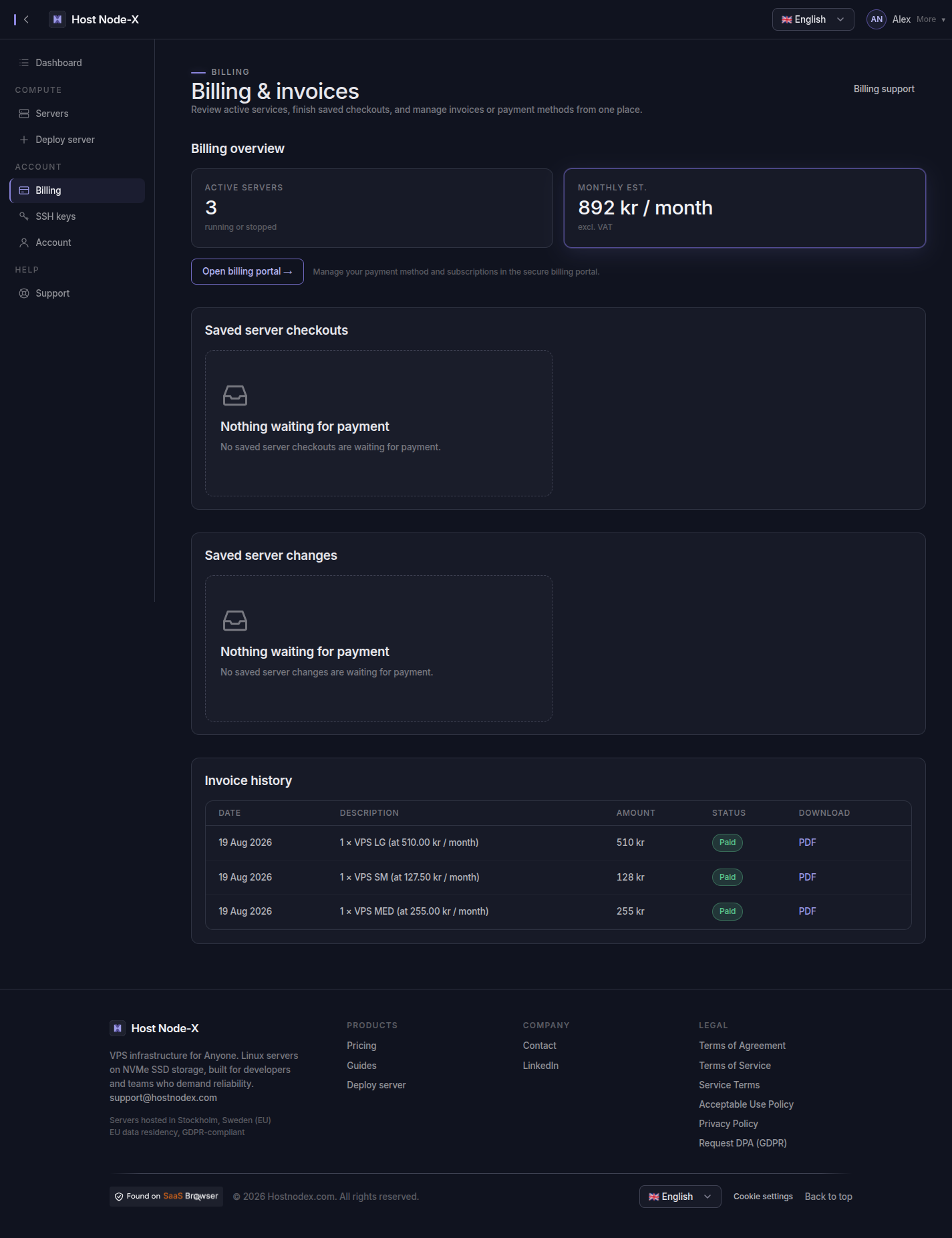Download PDF for the VPS MED invoice
952x1238 pixels.
pyautogui.click(x=807, y=911)
